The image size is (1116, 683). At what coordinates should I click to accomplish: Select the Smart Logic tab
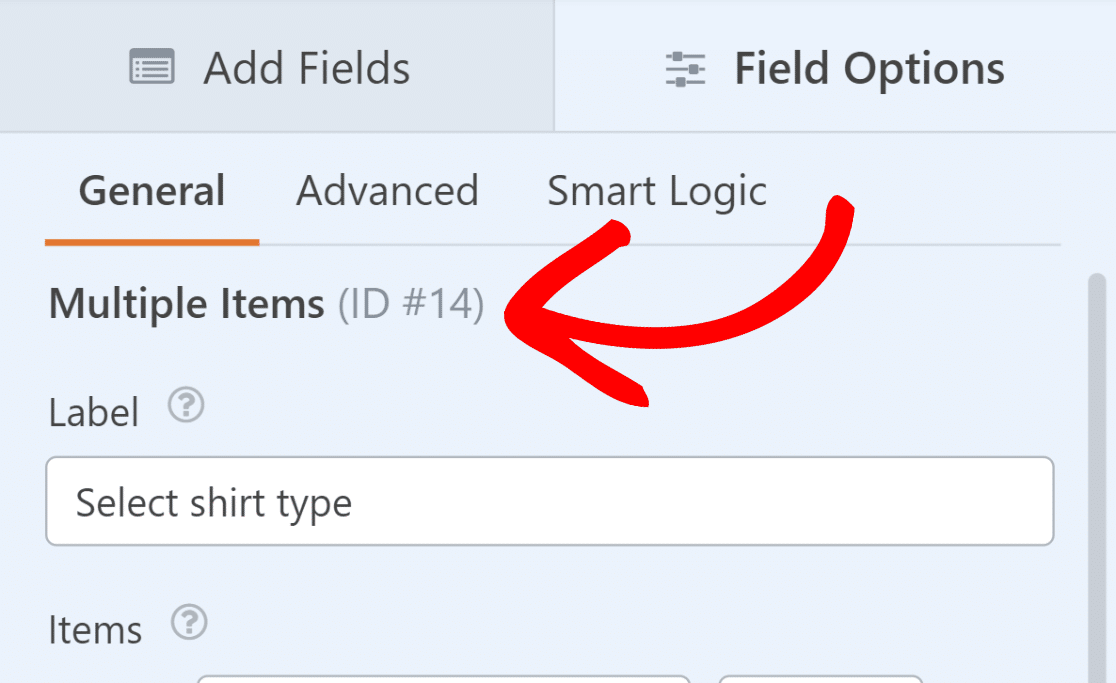pos(657,191)
